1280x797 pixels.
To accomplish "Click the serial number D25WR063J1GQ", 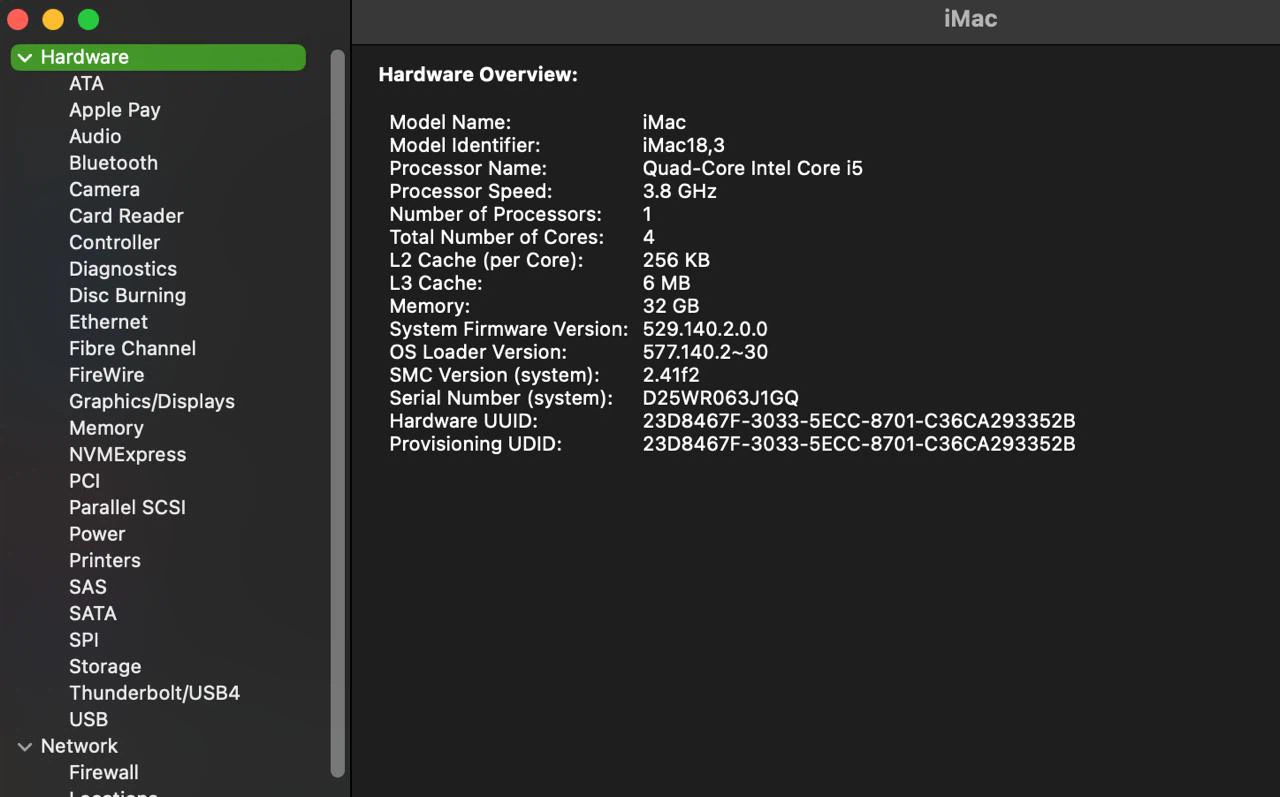I will [x=721, y=399].
